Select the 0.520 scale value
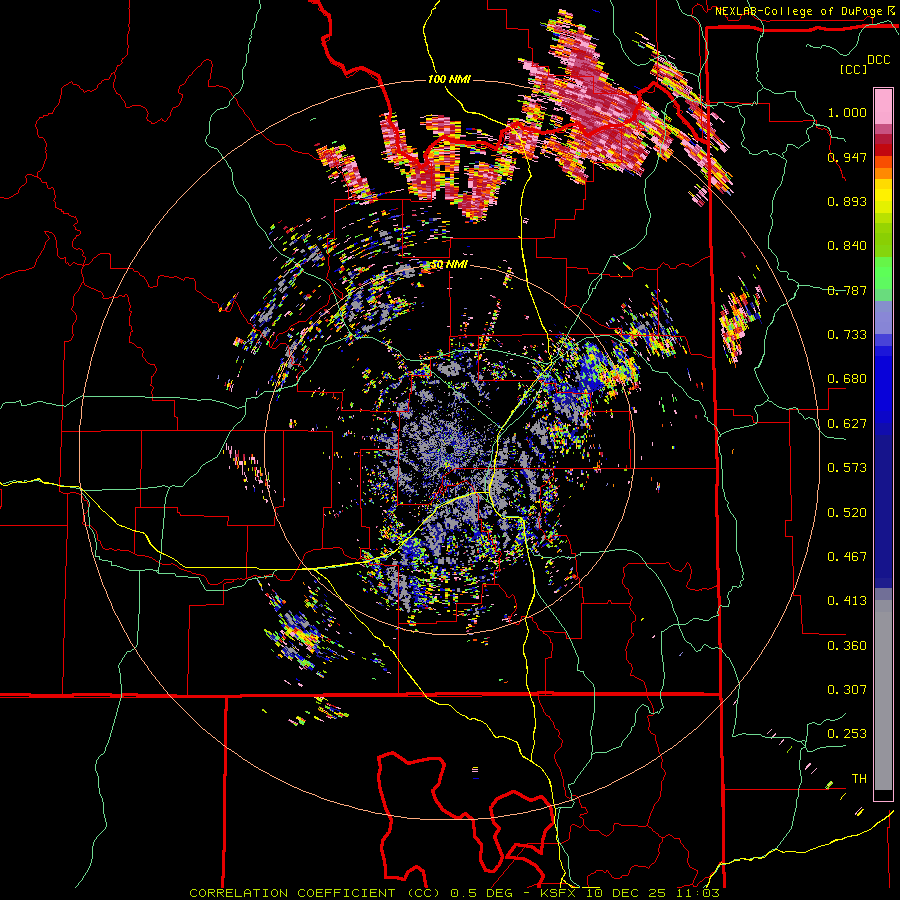 [x=847, y=513]
